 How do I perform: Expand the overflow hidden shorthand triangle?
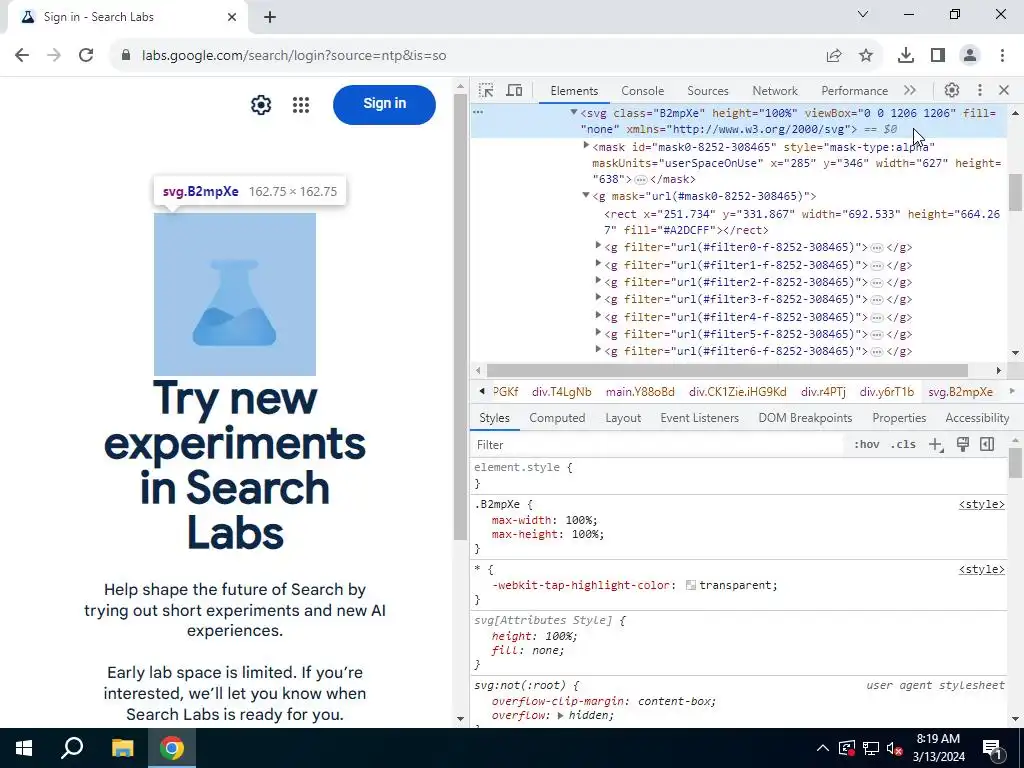point(560,716)
